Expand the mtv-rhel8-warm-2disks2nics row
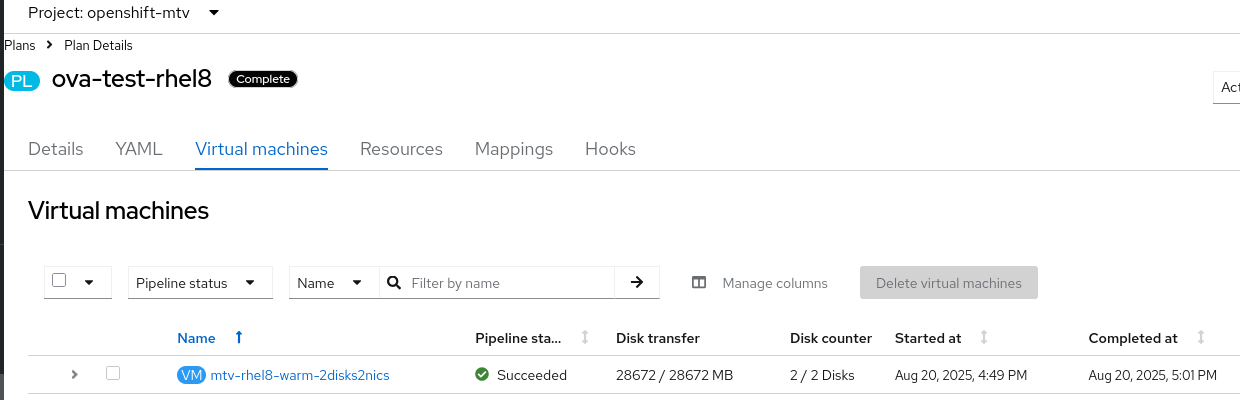 [x=74, y=375]
